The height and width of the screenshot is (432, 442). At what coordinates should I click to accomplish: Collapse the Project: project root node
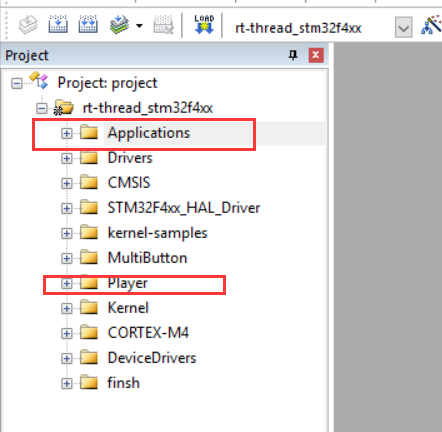click(17, 83)
